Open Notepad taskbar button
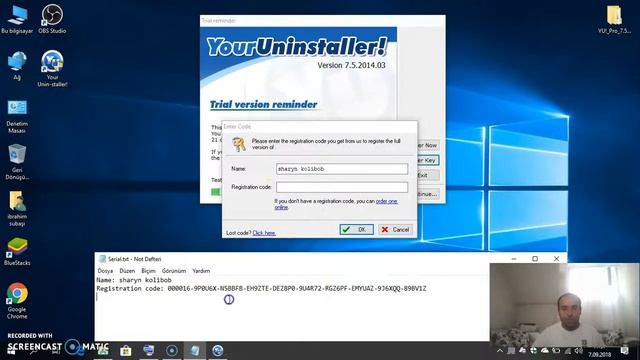 [195, 351]
